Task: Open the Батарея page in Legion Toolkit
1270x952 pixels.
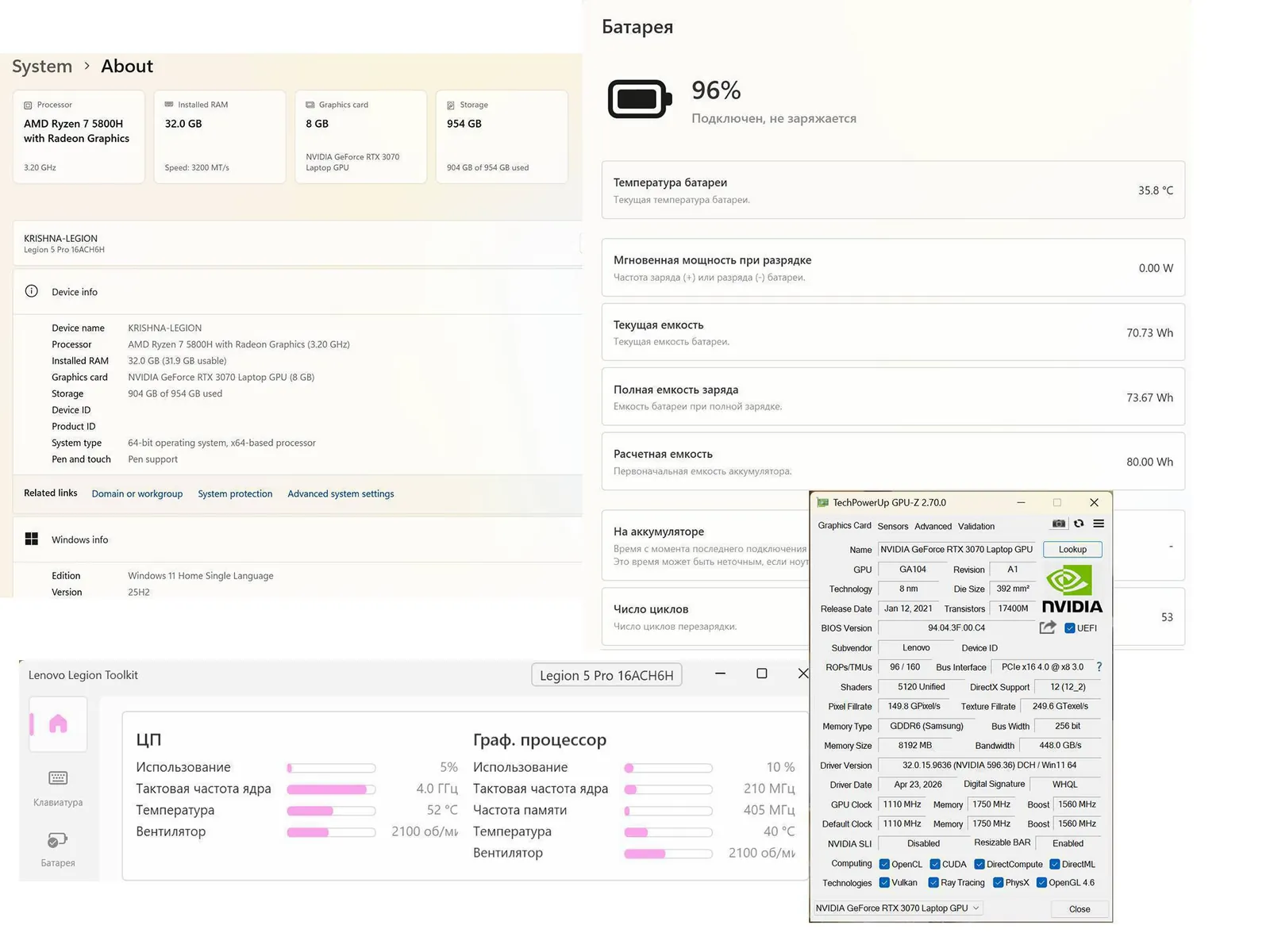Action: [x=58, y=849]
